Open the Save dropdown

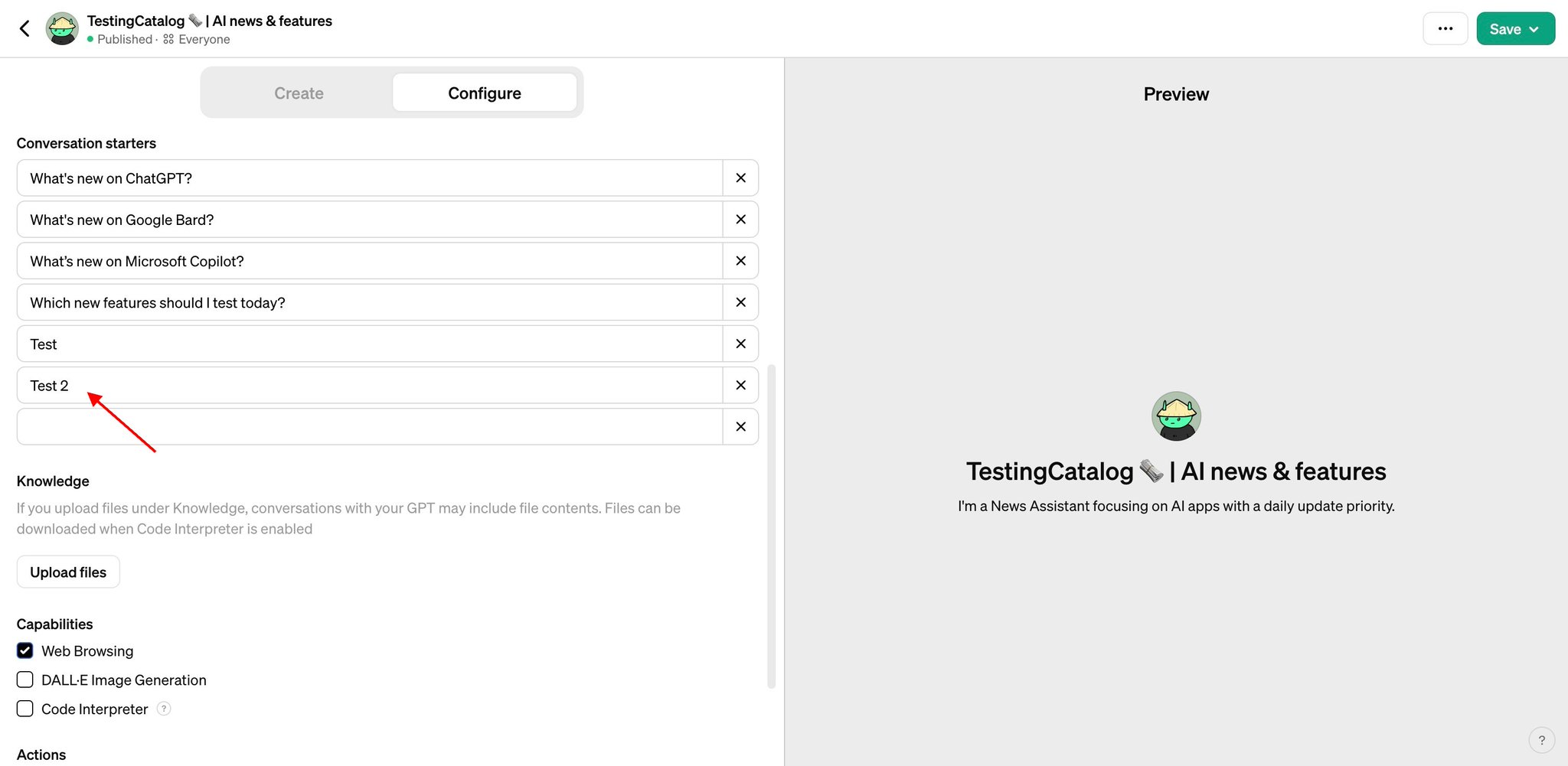(x=1515, y=29)
